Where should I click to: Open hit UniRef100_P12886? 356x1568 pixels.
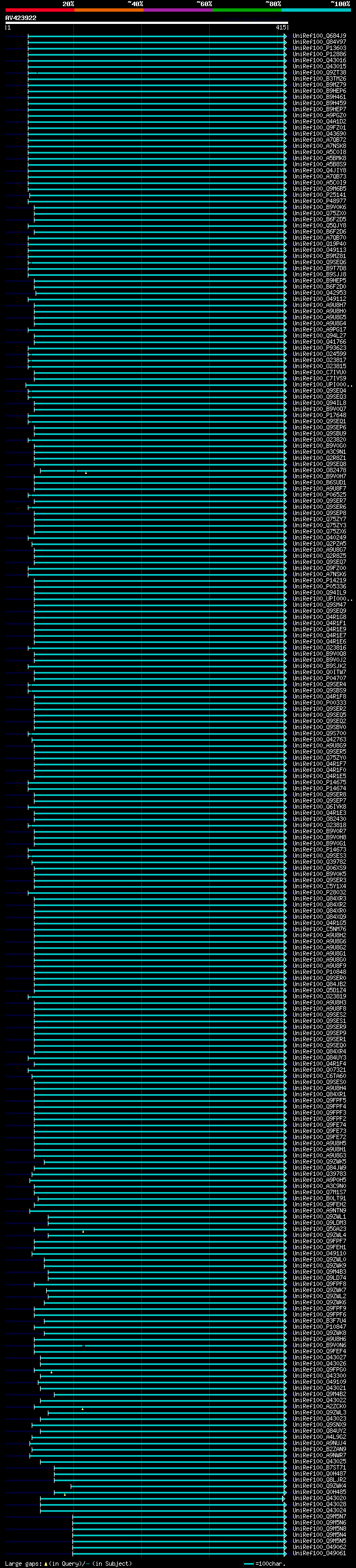pos(319,54)
